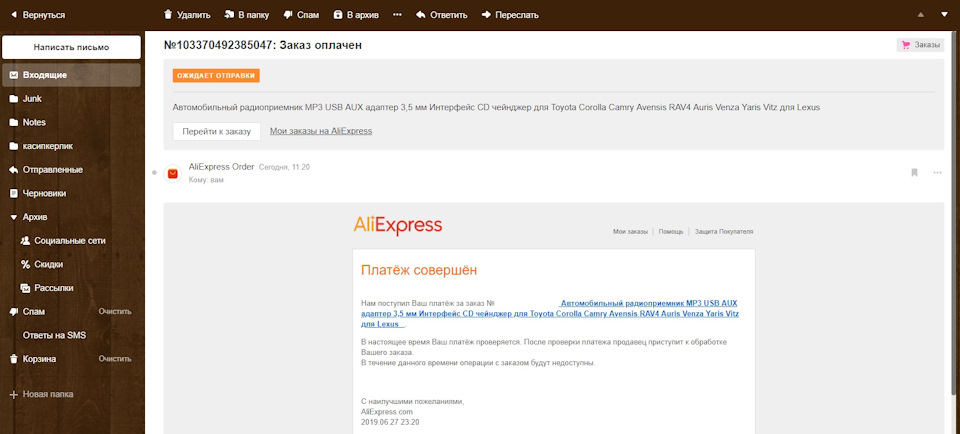The width and height of the screenshot is (960, 434).
Task: Click the Платёж совершён heading
Action: 419,270
